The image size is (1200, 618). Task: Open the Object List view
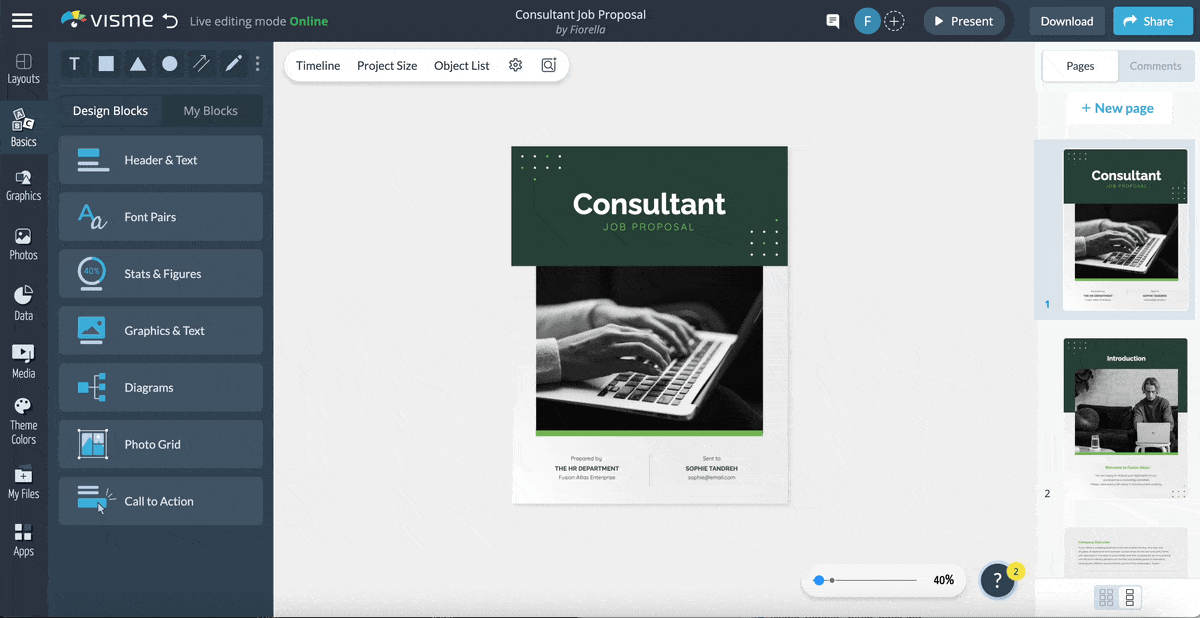[x=461, y=65]
